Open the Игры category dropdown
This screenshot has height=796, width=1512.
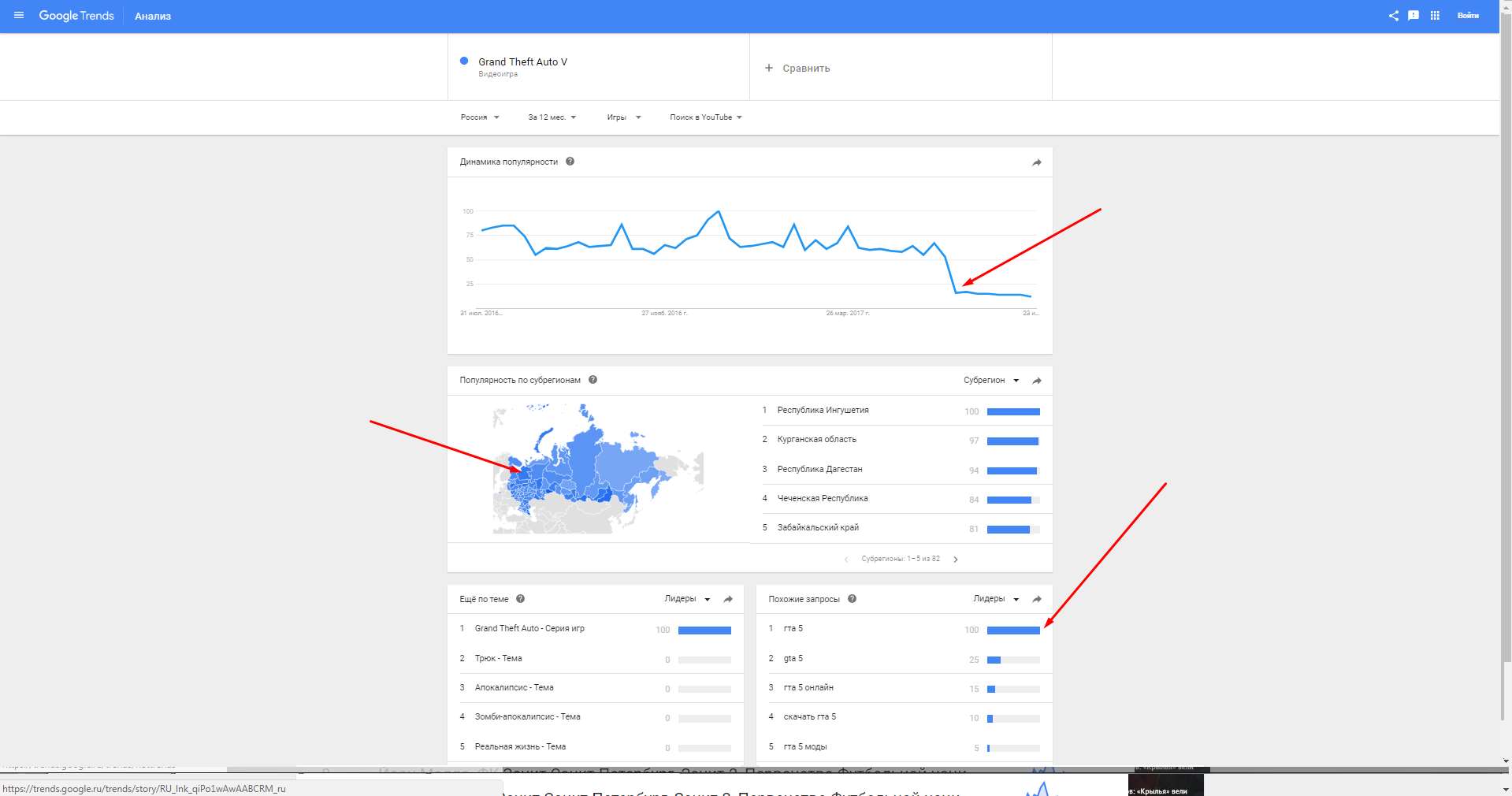coord(624,117)
